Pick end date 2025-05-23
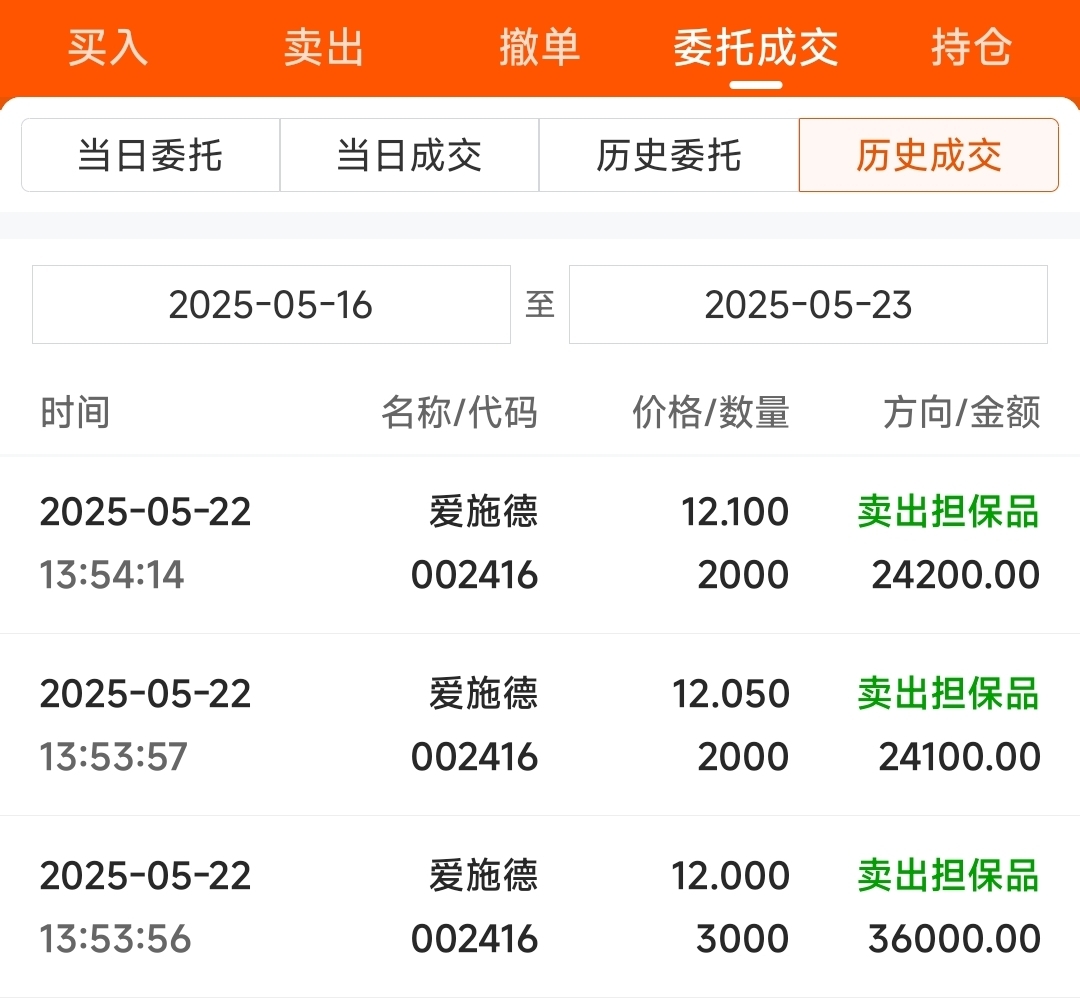1080x1006 pixels. click(808, 304)
